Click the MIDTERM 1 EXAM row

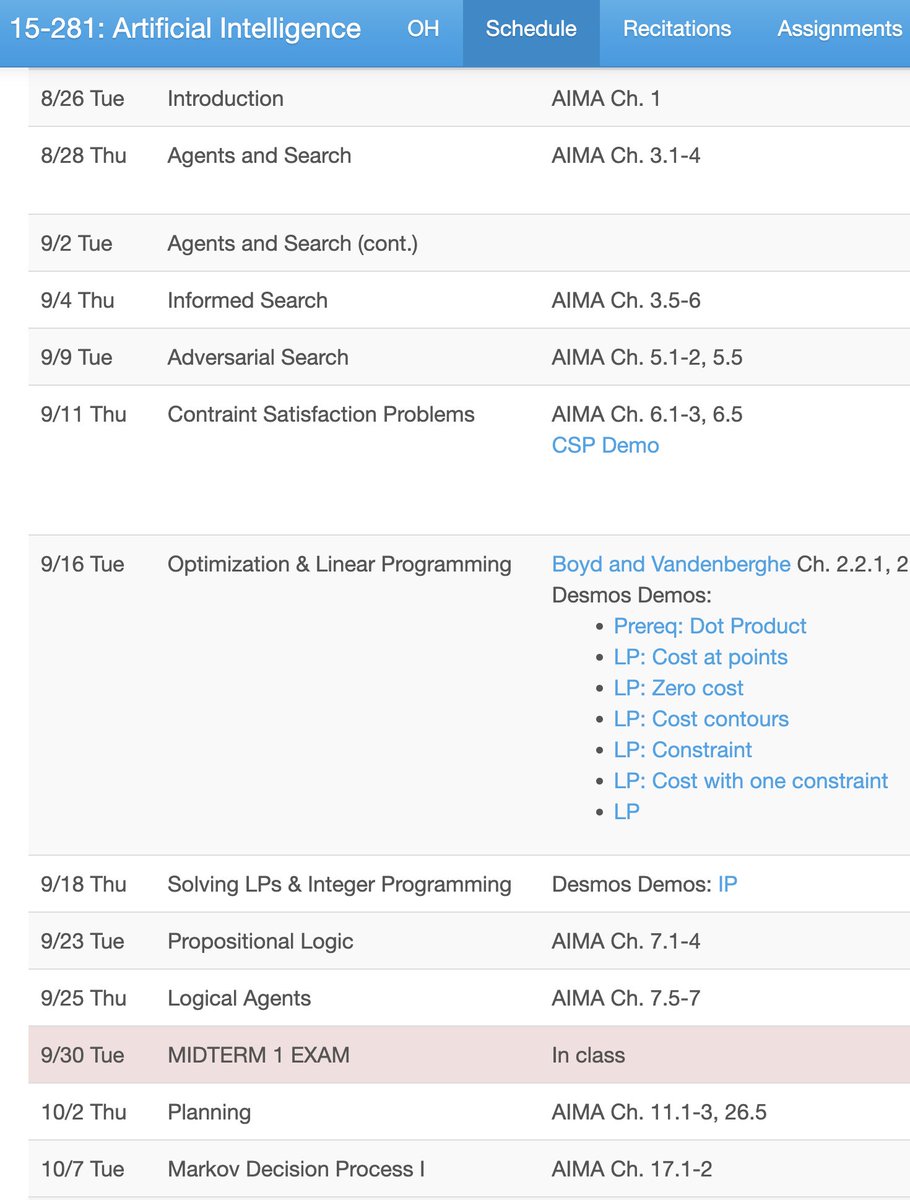click(258, 1055)
